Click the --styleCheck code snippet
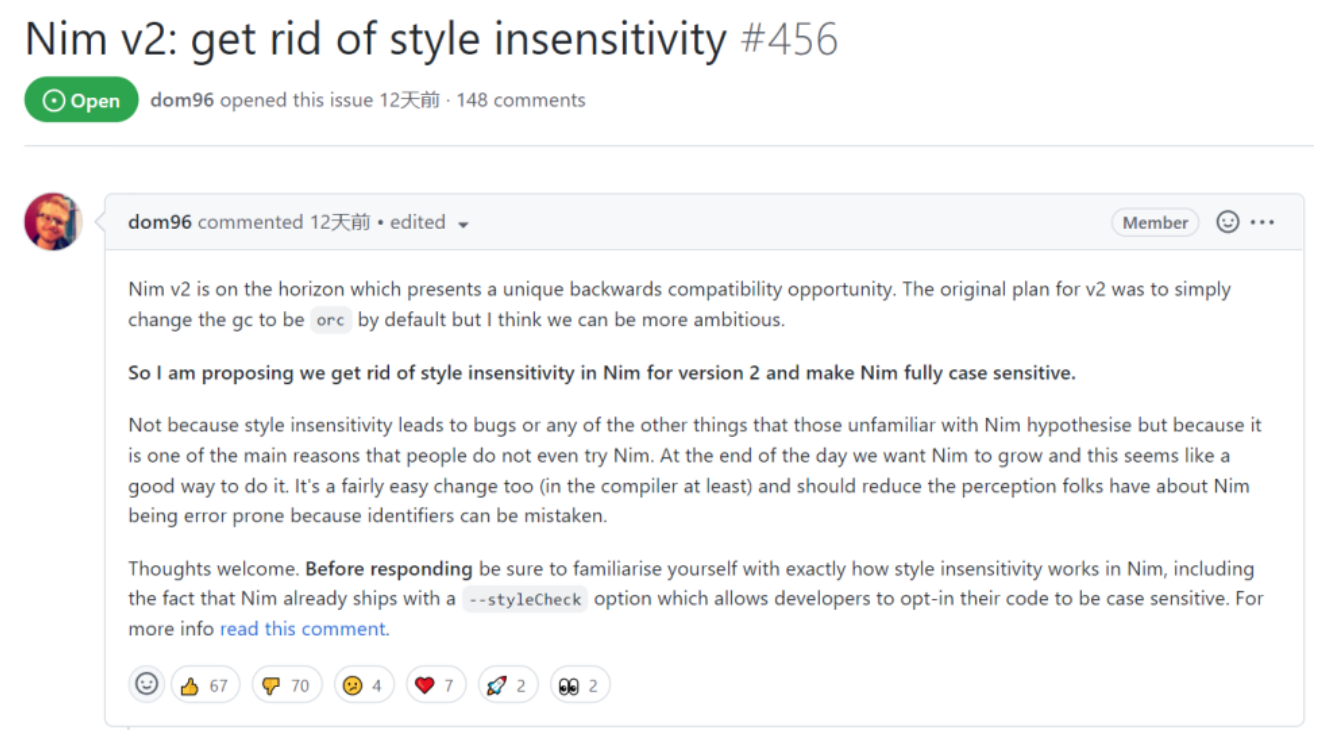Image resolution: width=1328 pixels, height=744 pixels. (x=524, y=600)
